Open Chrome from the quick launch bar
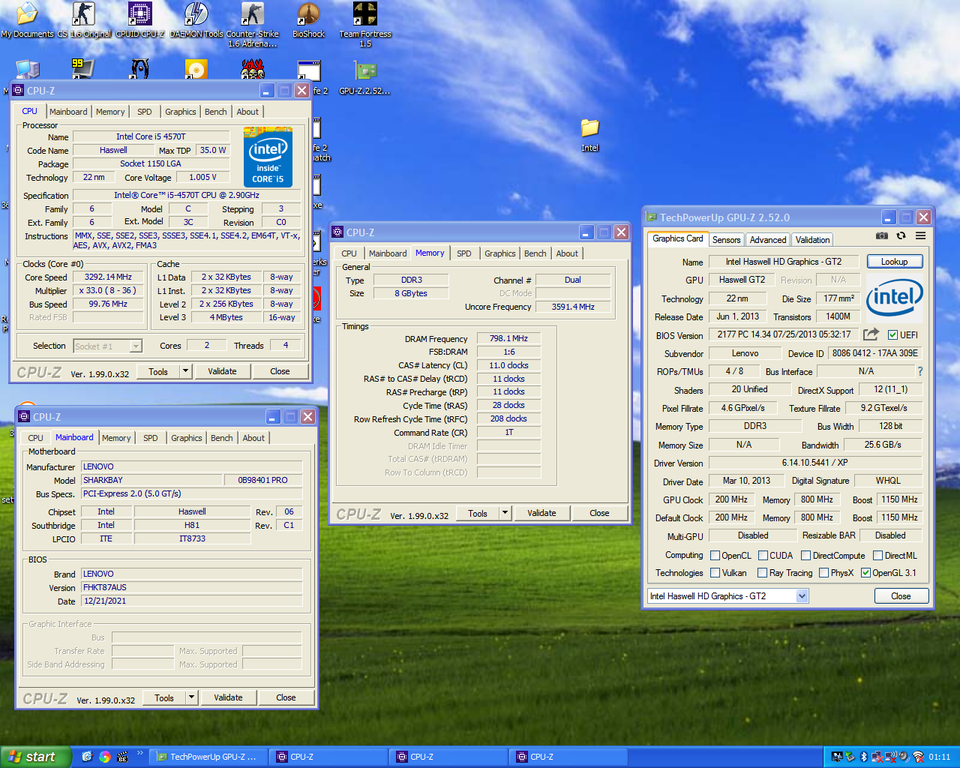Image resolution: width=960 pixels, height=768 pixels. coord(105,757)
